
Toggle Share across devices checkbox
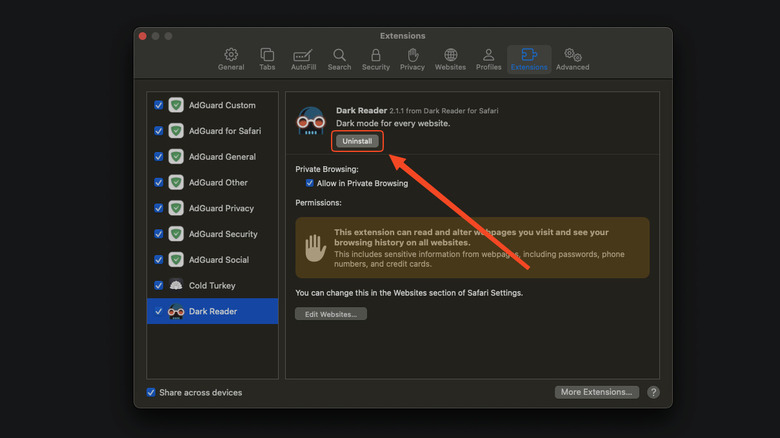pos(151,392)
